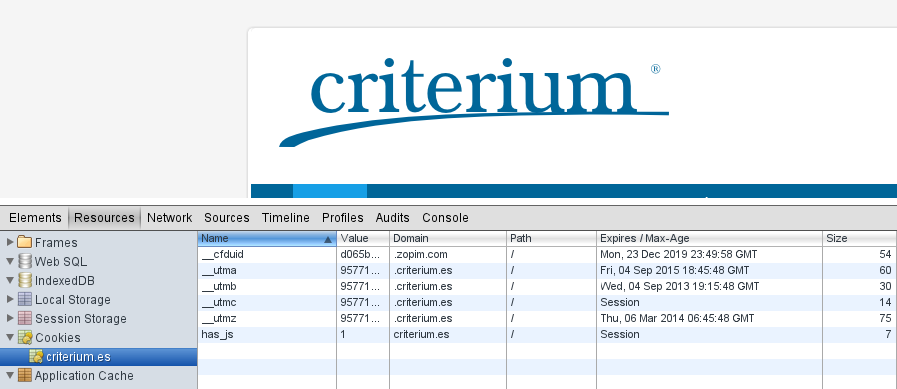Image resolution: width=897 pixels, height=389 pixels.
Task: Select the has_js cookie row
Action: [x=547, y=334]
